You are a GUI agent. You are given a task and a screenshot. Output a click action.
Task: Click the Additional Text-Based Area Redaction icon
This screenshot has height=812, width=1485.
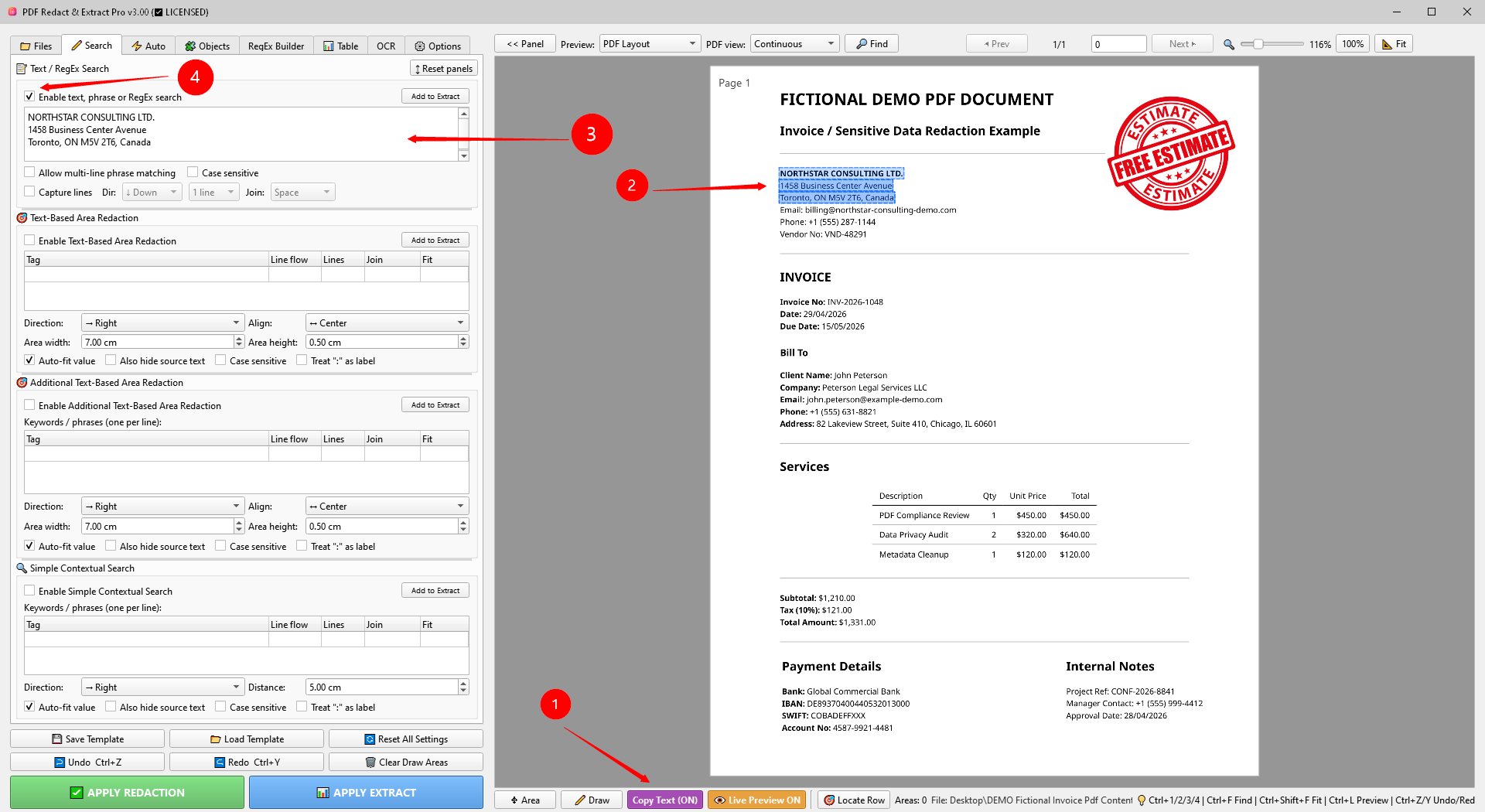22,383
